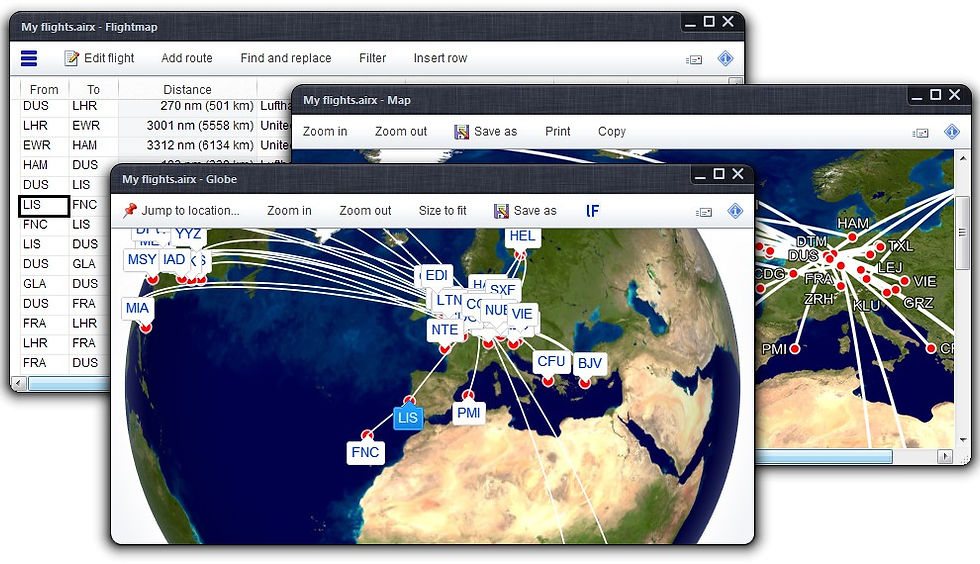Click the blue info diamond in Flightmap
The height and width of the screenshot is (564, 980).
pos(725,59)
